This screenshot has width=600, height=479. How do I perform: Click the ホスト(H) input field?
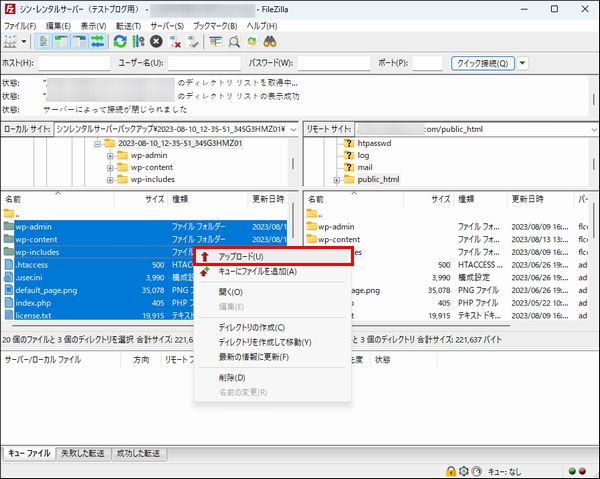pyautogui.click(x=74, y=63)
